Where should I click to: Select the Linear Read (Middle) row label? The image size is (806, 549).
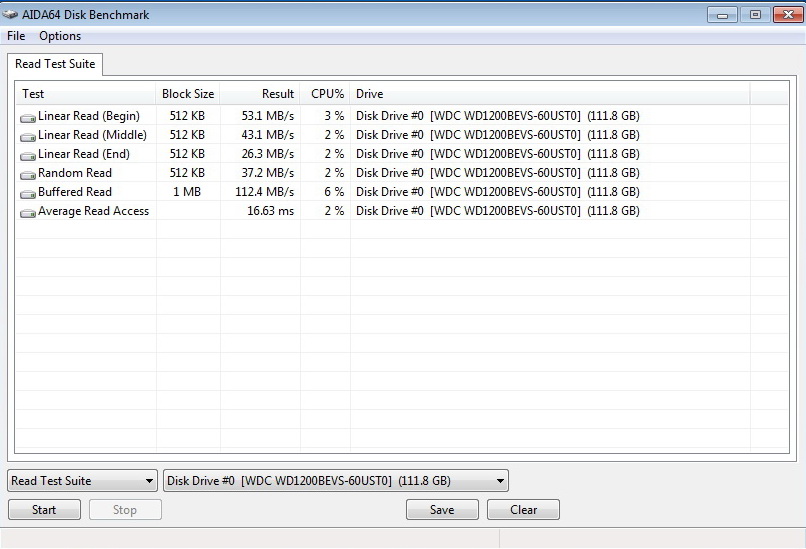(93, 135)
